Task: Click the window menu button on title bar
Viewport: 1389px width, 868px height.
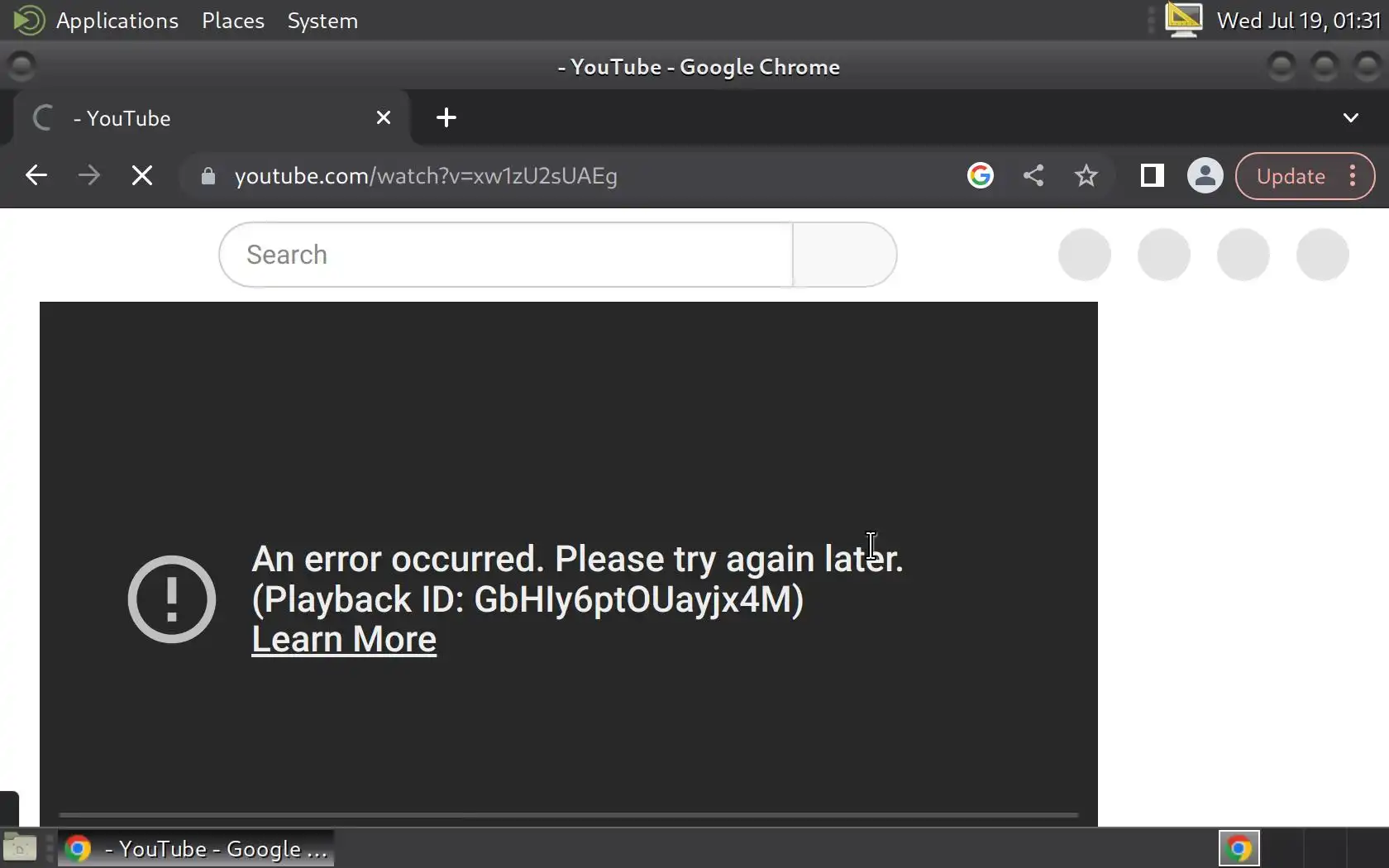Action: tap(21, 66)
